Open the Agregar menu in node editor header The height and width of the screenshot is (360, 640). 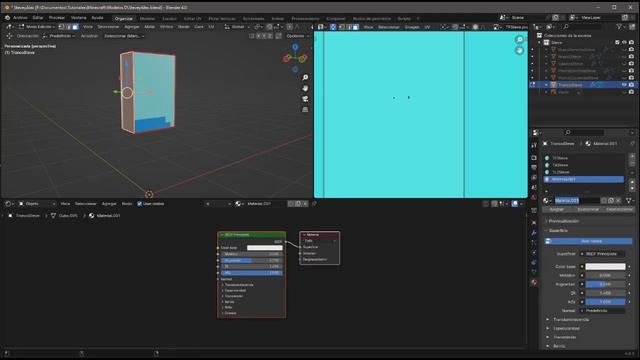(x=109, y=204)
